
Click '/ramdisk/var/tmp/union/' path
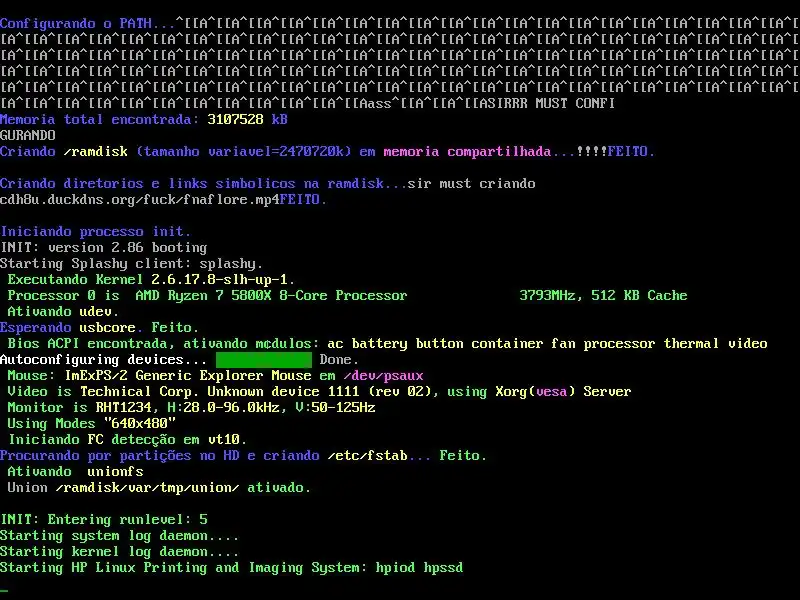pos(147,488)
